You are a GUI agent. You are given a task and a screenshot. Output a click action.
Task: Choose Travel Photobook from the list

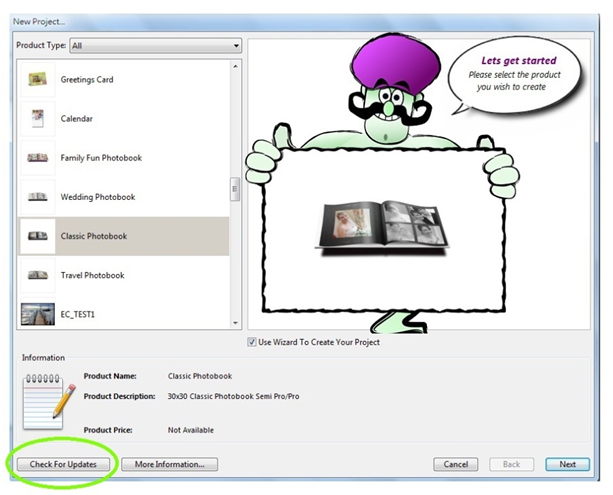pyautogui.click(x=124, y=275)
